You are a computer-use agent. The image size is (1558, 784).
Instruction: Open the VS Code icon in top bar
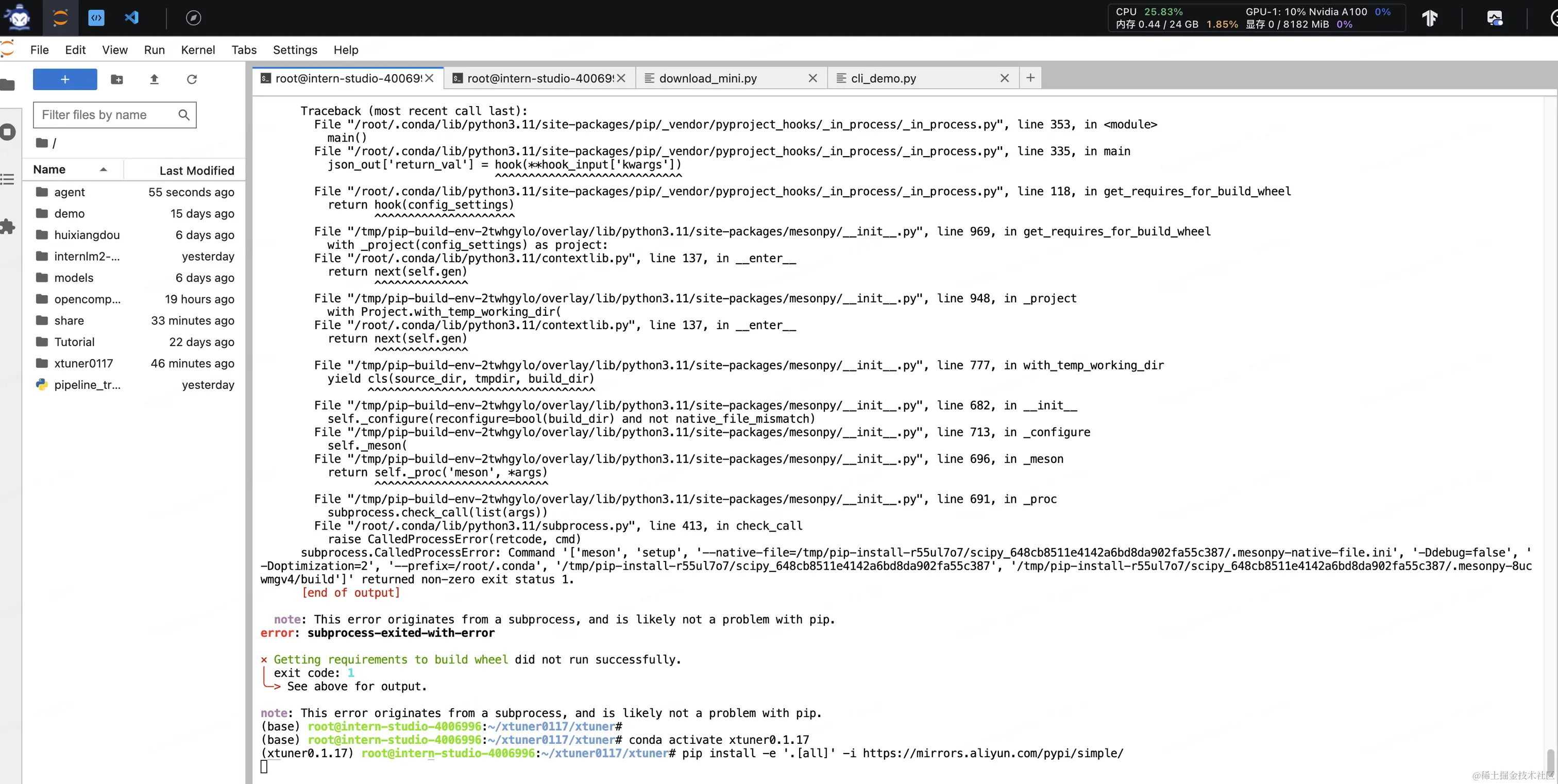click(x=131, y=18)
